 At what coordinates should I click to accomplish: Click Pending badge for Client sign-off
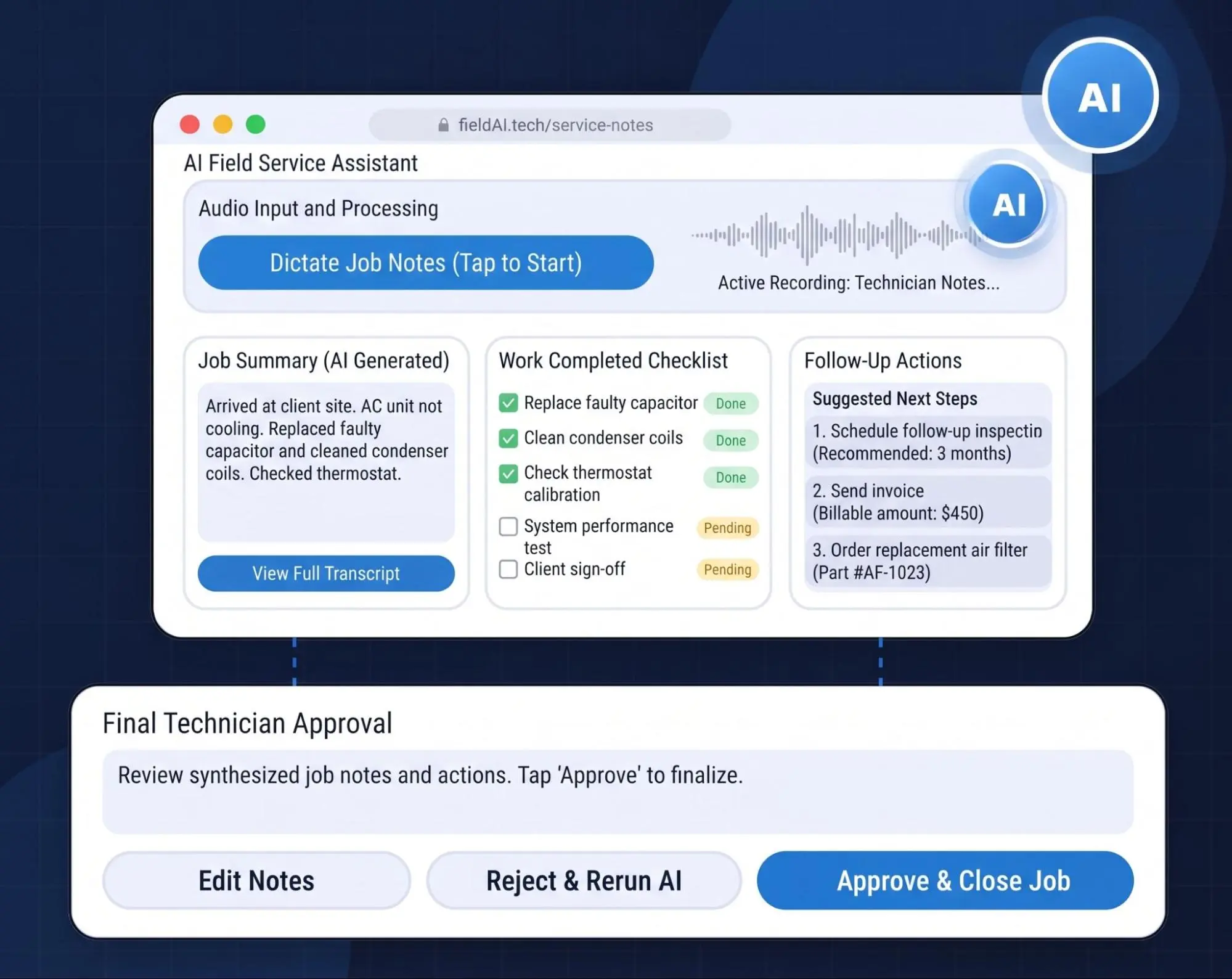click(x=728, y=570)
